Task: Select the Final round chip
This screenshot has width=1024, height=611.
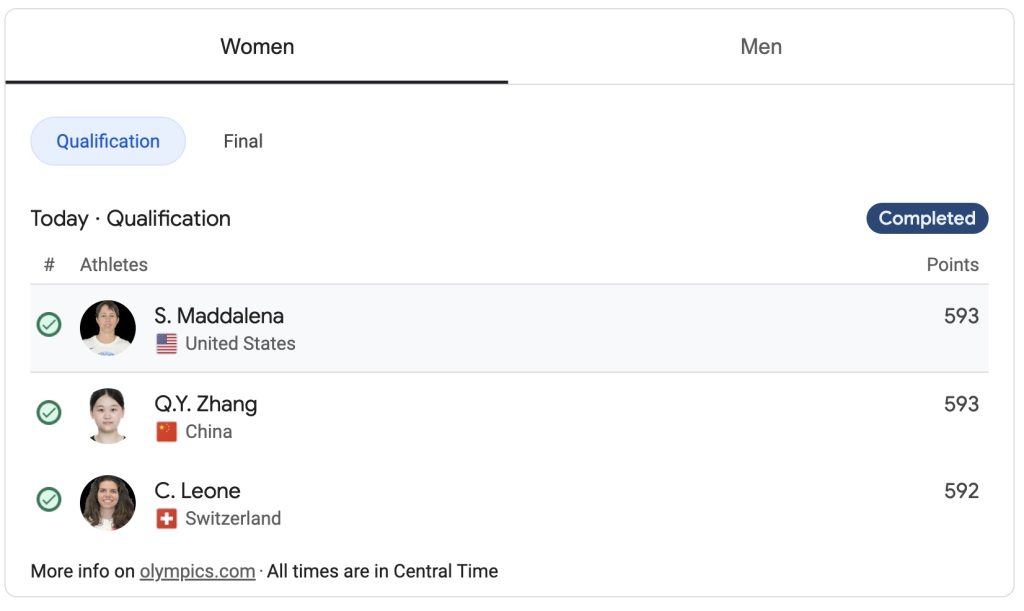Action: pos(243,141)
